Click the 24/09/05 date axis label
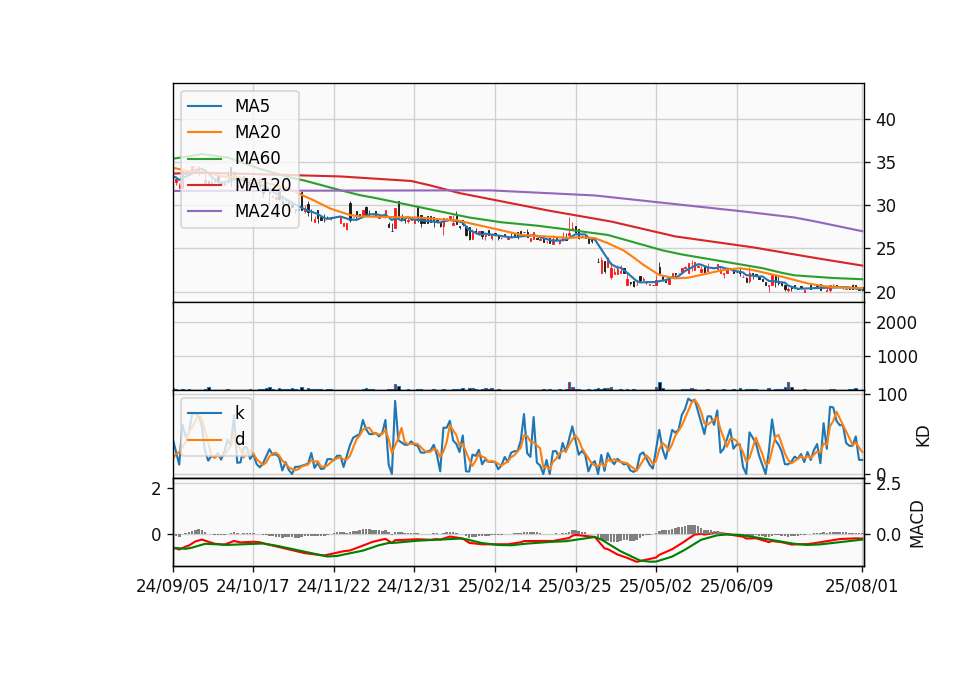Screen dimensions: 960x690 click(173, 586)
